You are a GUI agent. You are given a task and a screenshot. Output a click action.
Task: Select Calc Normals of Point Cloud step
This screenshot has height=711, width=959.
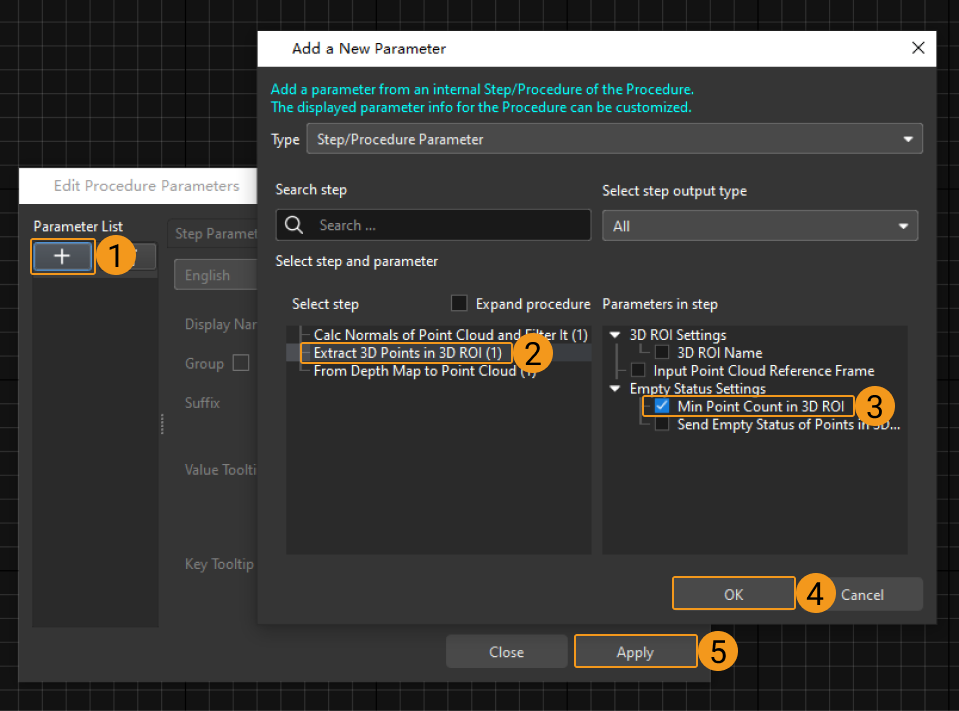450,335
